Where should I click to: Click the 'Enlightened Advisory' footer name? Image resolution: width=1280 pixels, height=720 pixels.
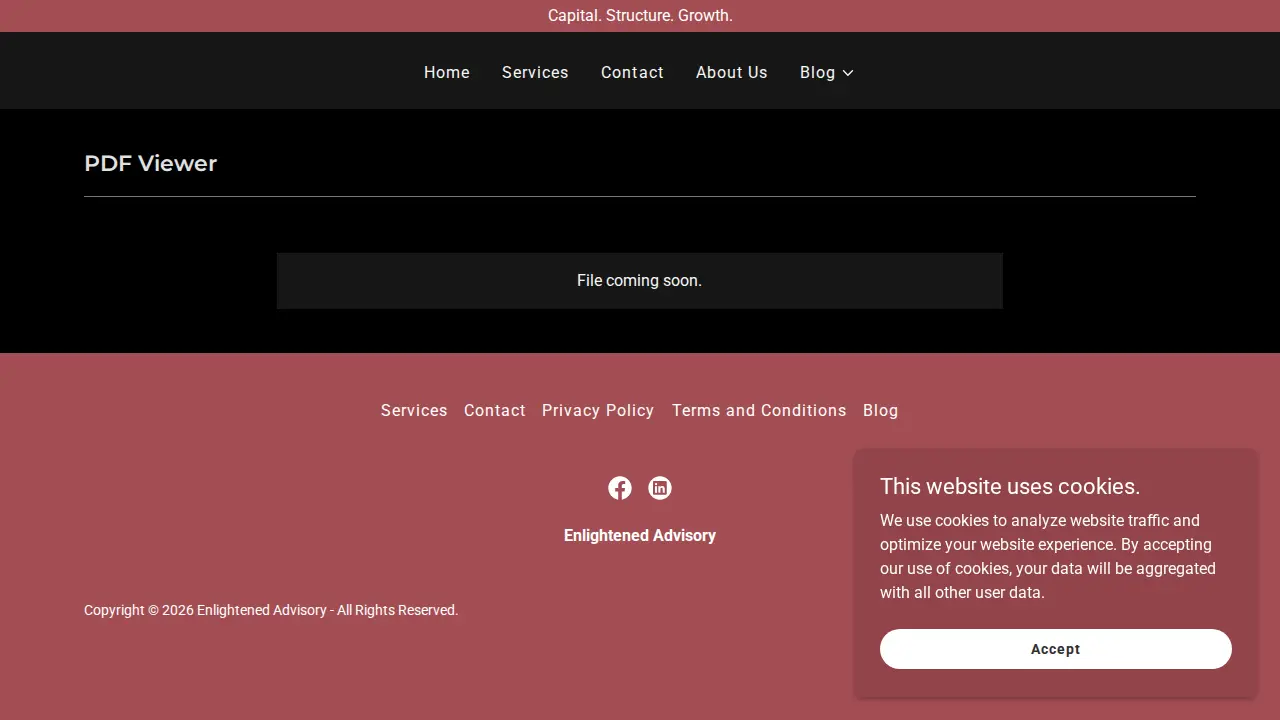640,536
